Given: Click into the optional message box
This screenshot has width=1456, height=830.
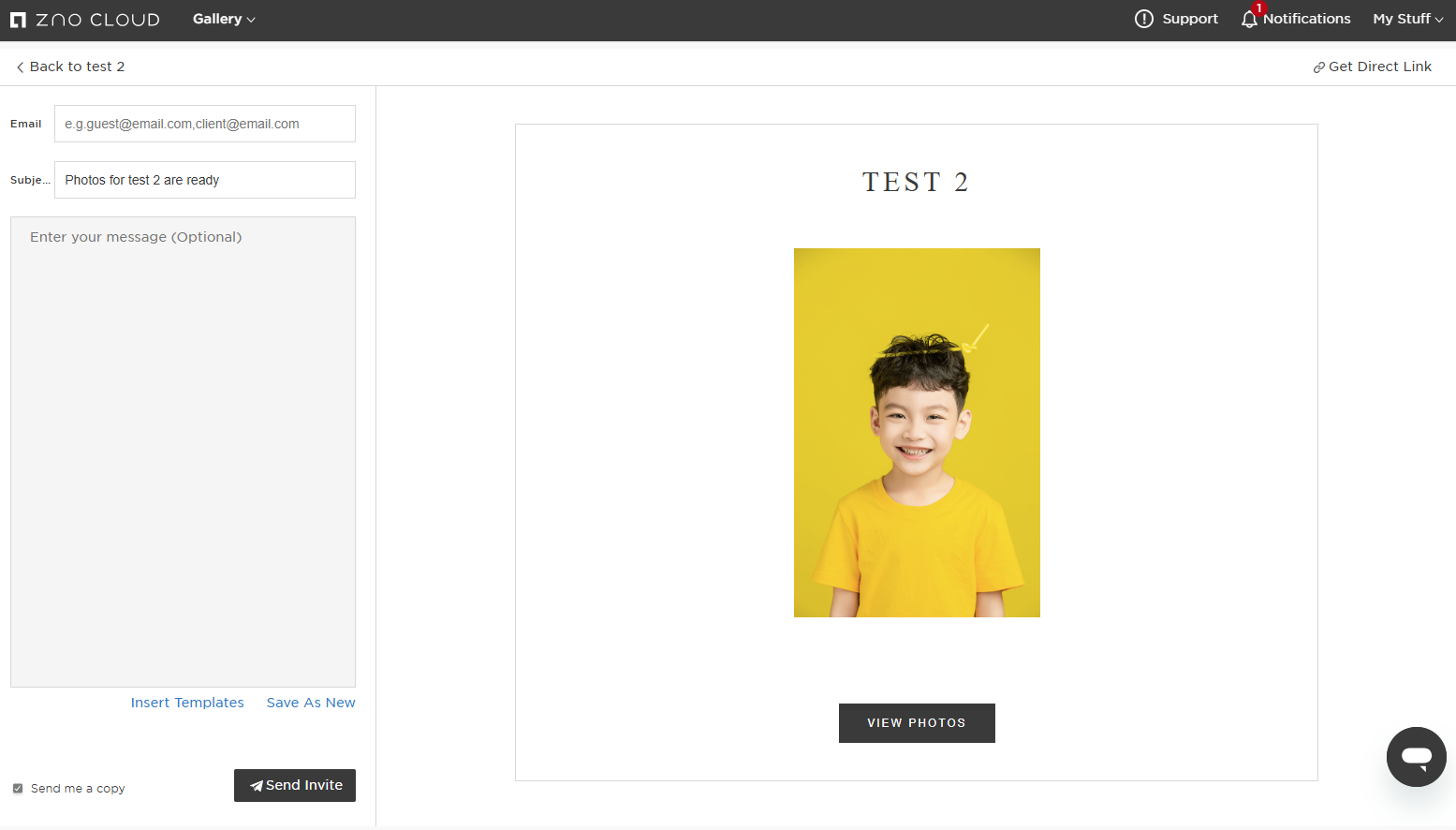Looking at the screenshot, I should click(183, 452).
